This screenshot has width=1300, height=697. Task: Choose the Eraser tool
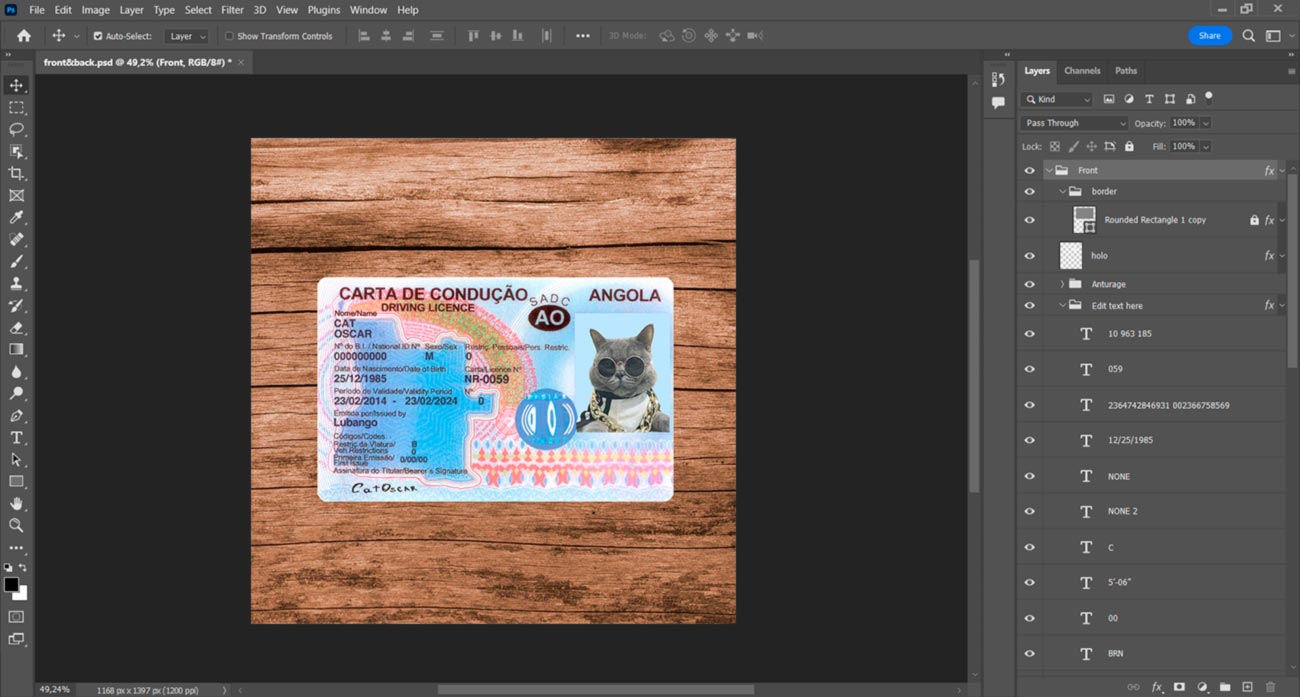pyautogui.click(x=16, y=328)
